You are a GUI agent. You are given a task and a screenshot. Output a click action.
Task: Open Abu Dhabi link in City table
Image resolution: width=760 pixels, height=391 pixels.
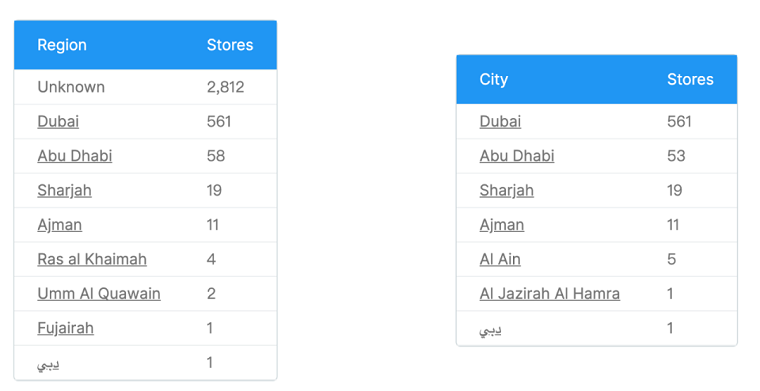(517, 156)
